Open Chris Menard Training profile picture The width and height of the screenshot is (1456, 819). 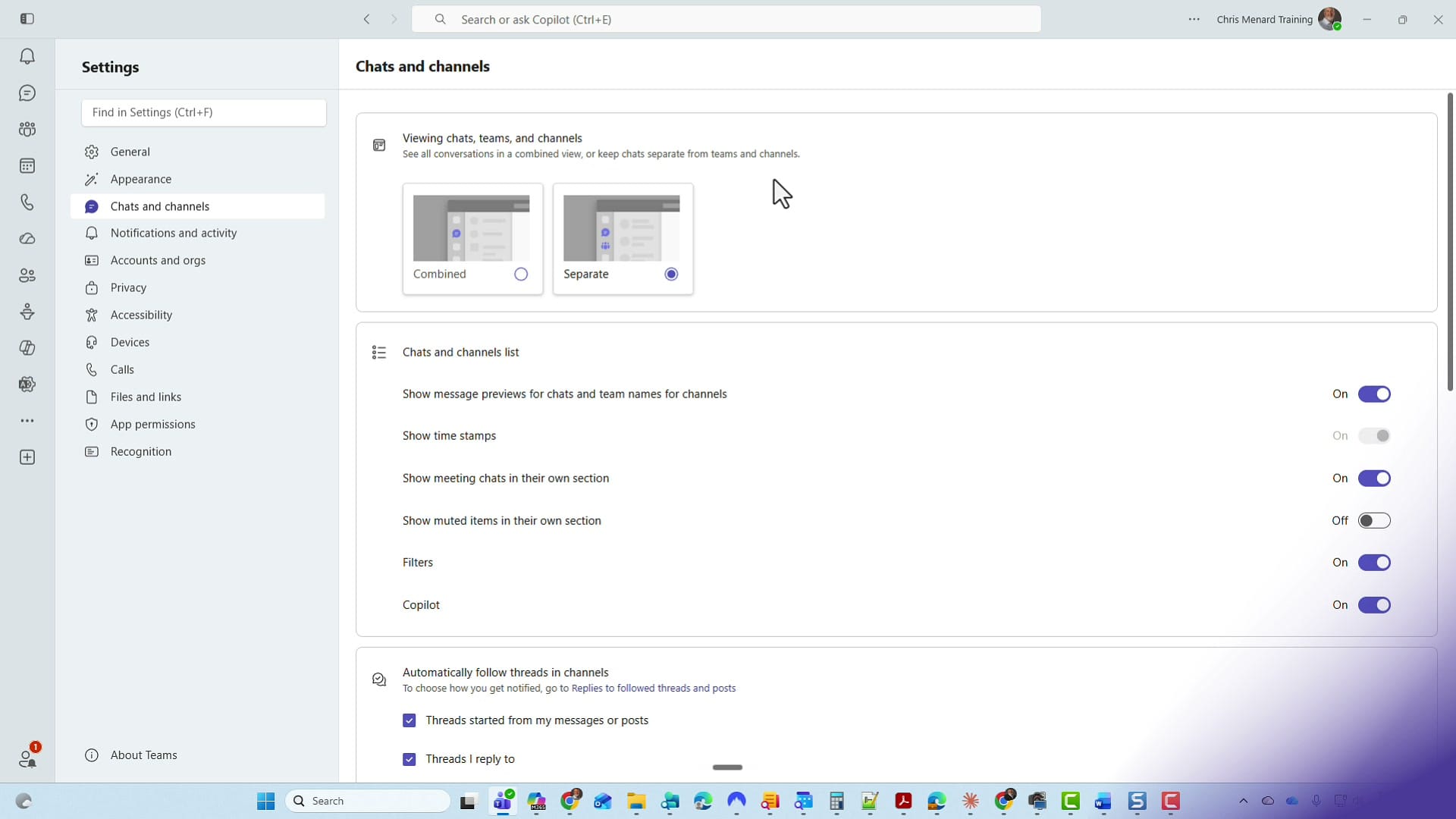(1329, 19)
